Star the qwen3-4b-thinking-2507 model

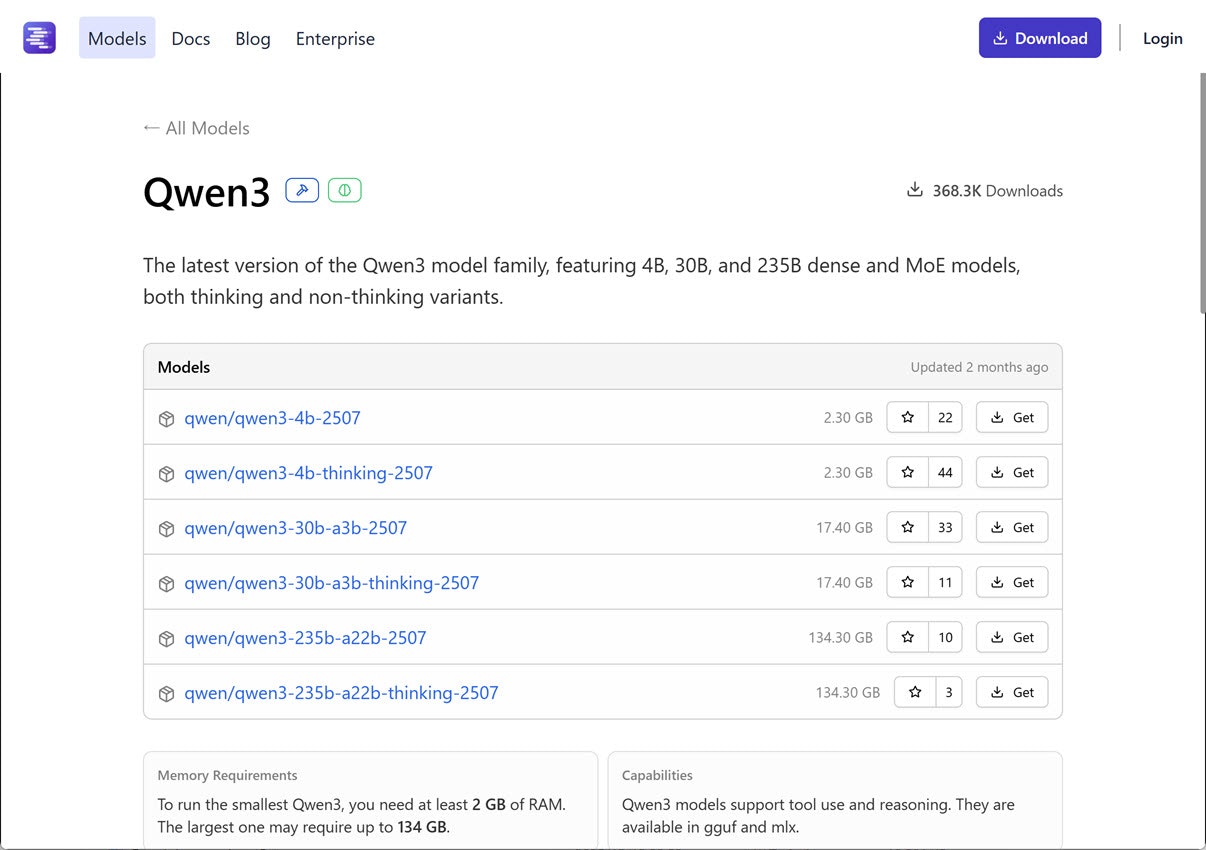(908, 472)
